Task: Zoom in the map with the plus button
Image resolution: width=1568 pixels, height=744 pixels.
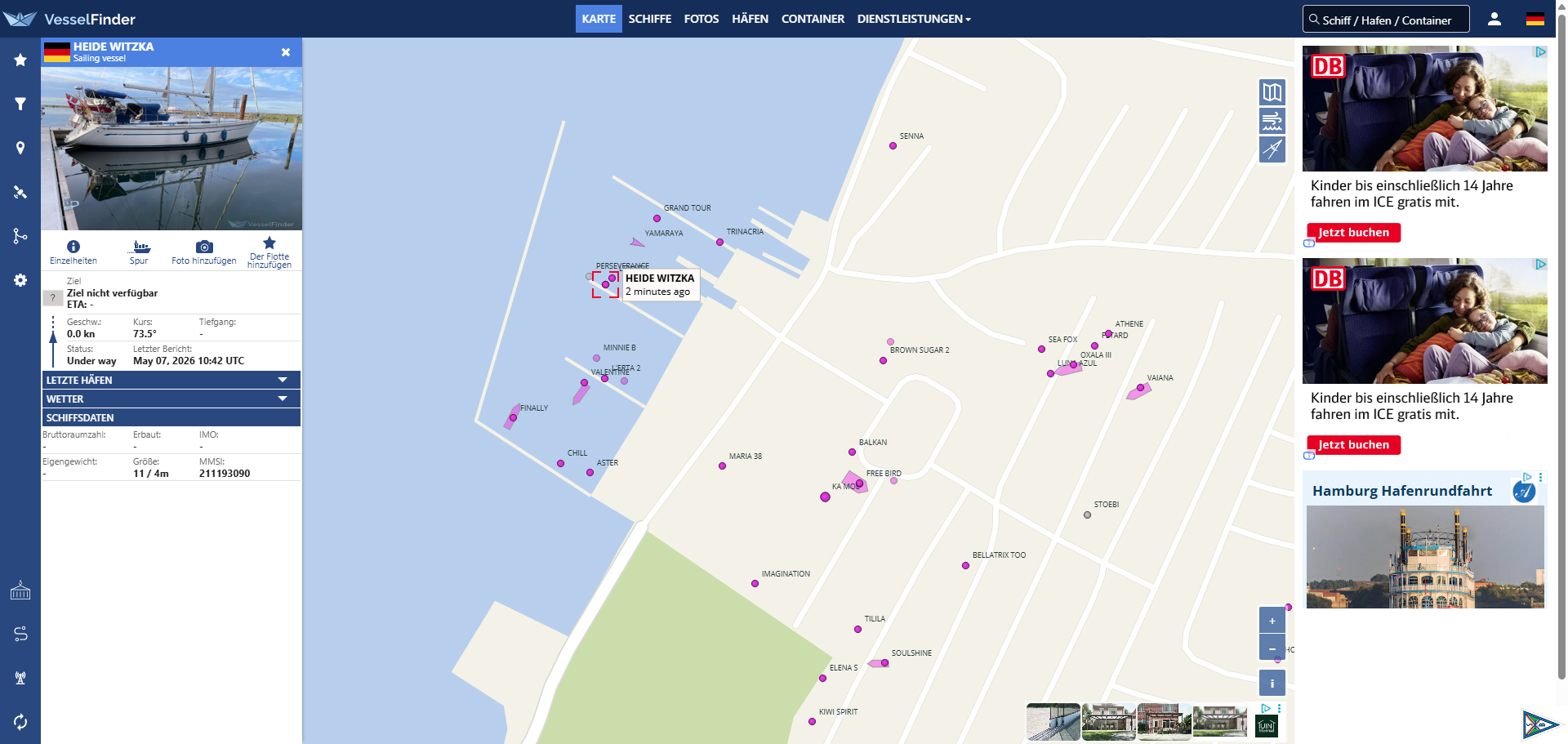Action: (1272, 621)
